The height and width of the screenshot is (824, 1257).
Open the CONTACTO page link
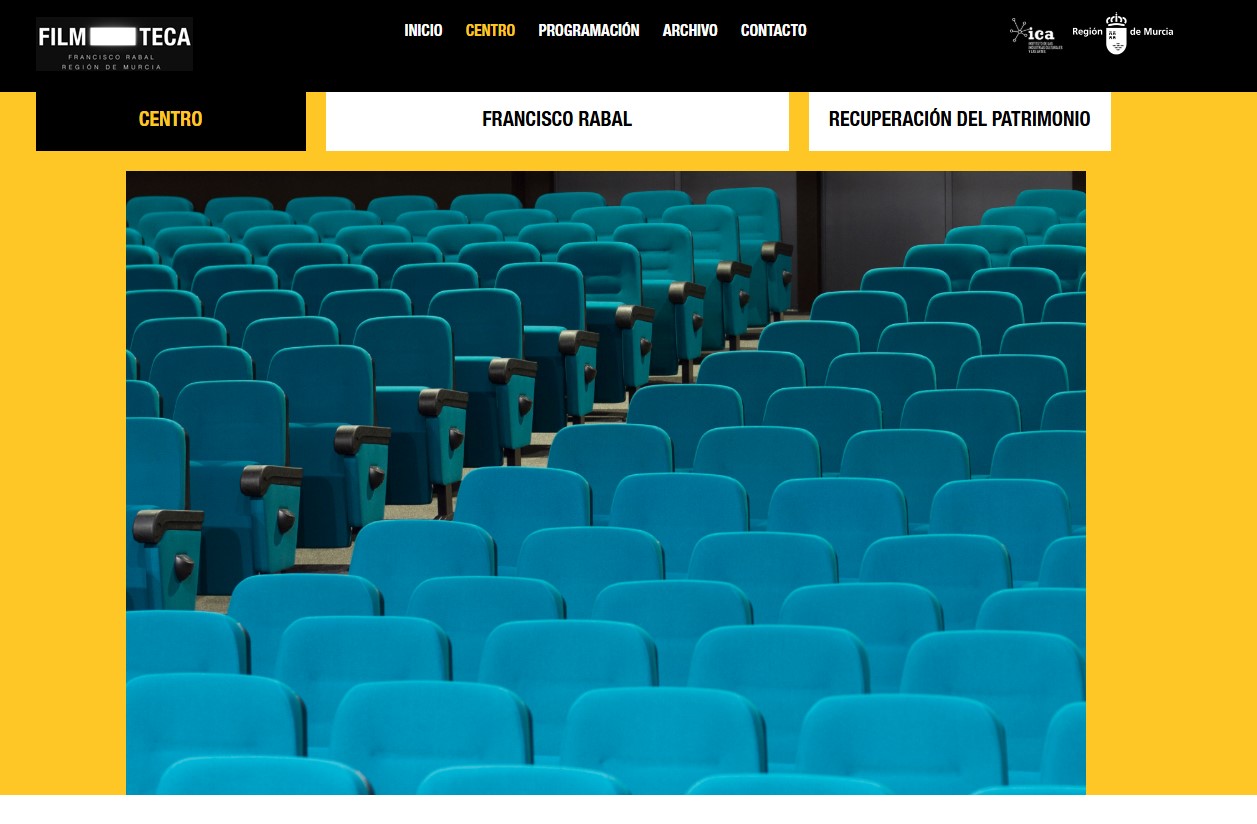pos(773,31)
